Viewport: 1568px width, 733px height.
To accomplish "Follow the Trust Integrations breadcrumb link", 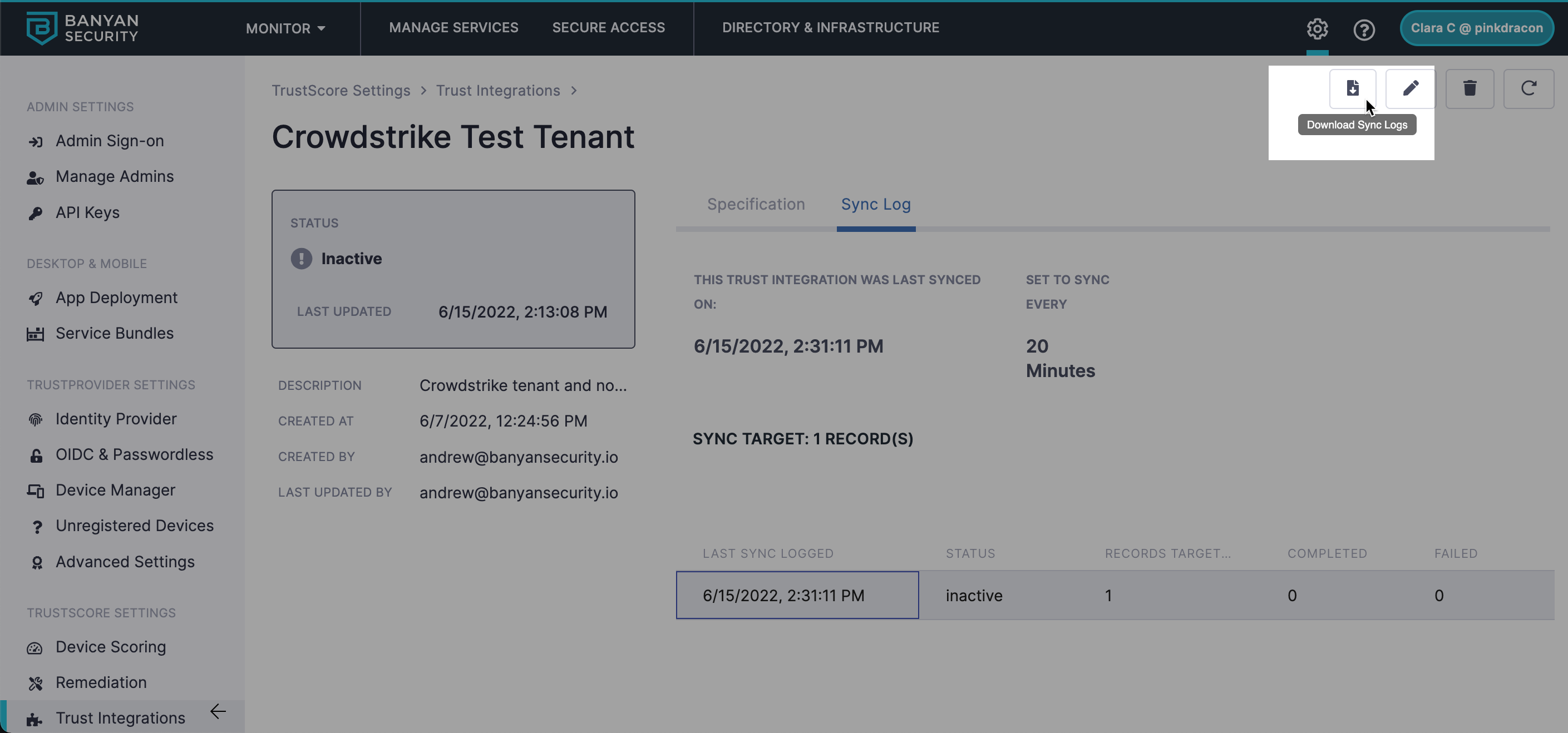I will click(x=497, y=91).
